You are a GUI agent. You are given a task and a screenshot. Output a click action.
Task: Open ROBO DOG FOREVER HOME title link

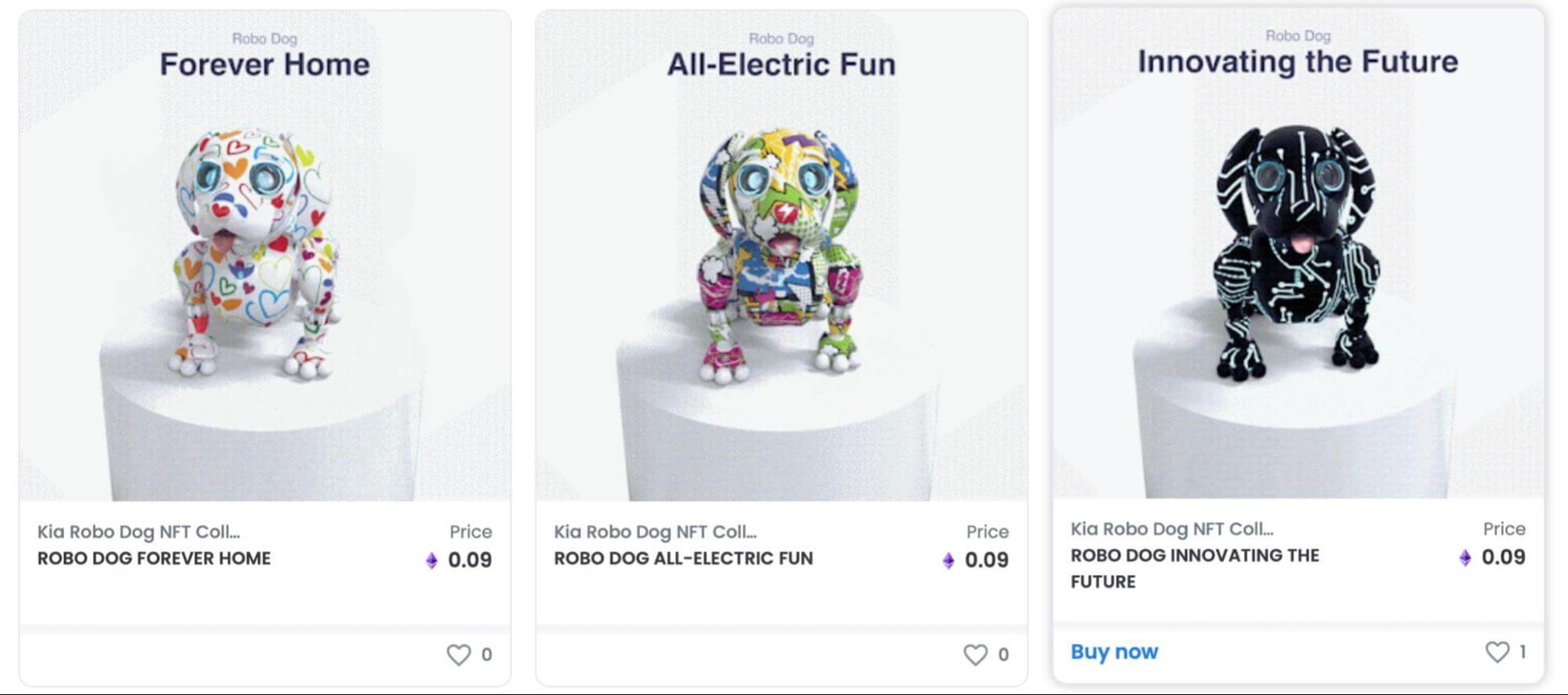[154, 559]
